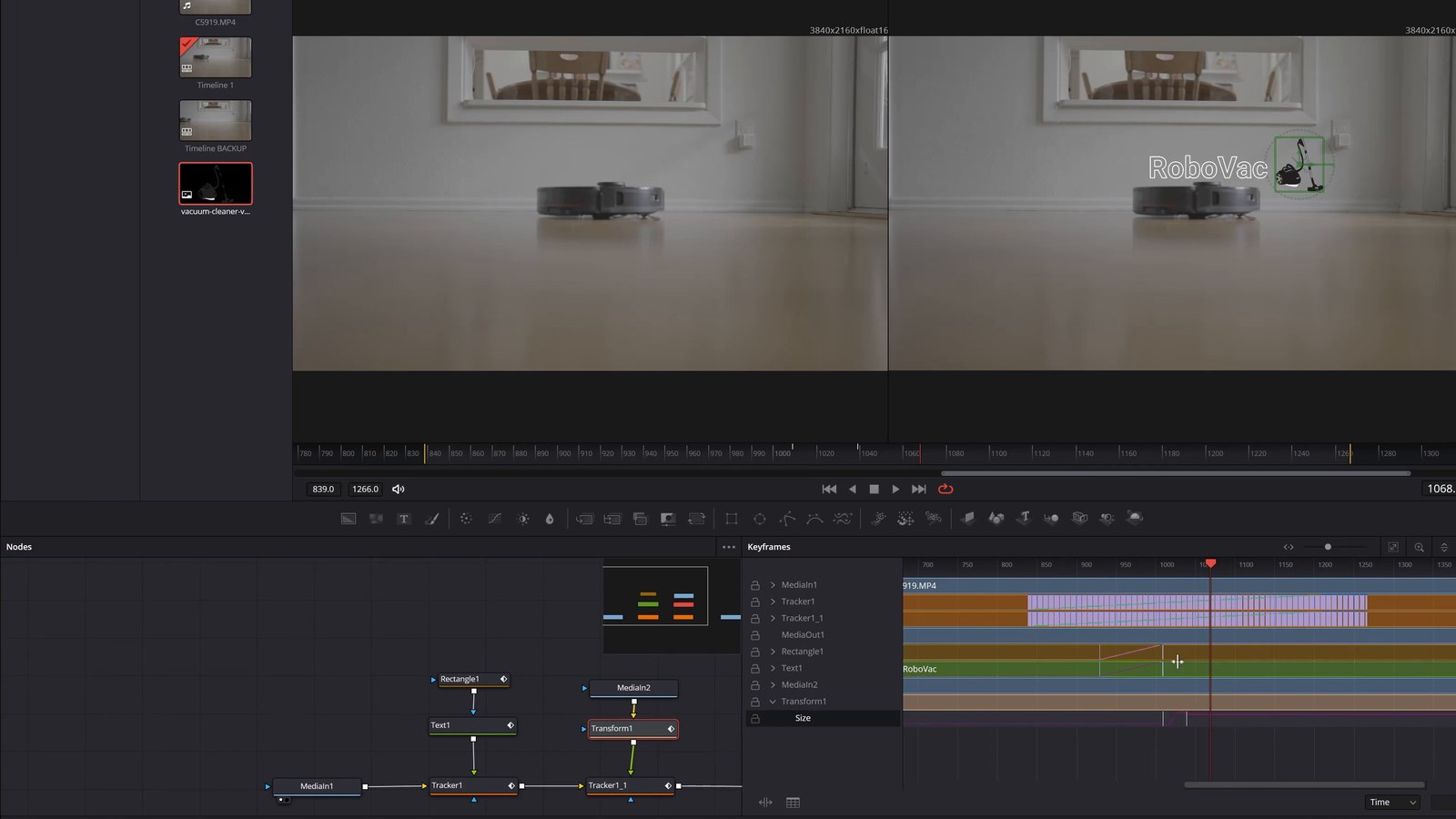Screen dimensions: 1456x819
Task: Toggle the lock on Transform1 keyframe track
Action: click(x=755, y=702)
